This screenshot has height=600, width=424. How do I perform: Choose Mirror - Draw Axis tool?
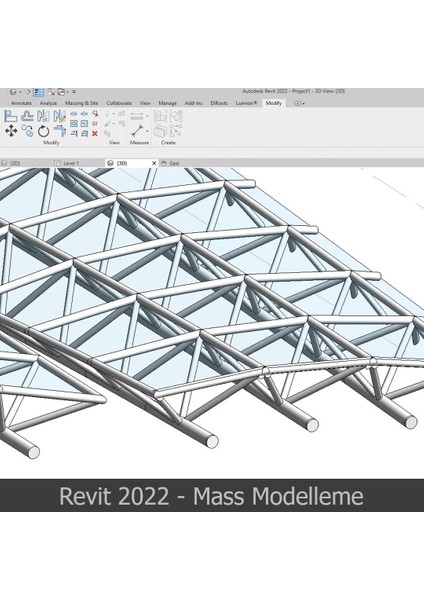60,116
